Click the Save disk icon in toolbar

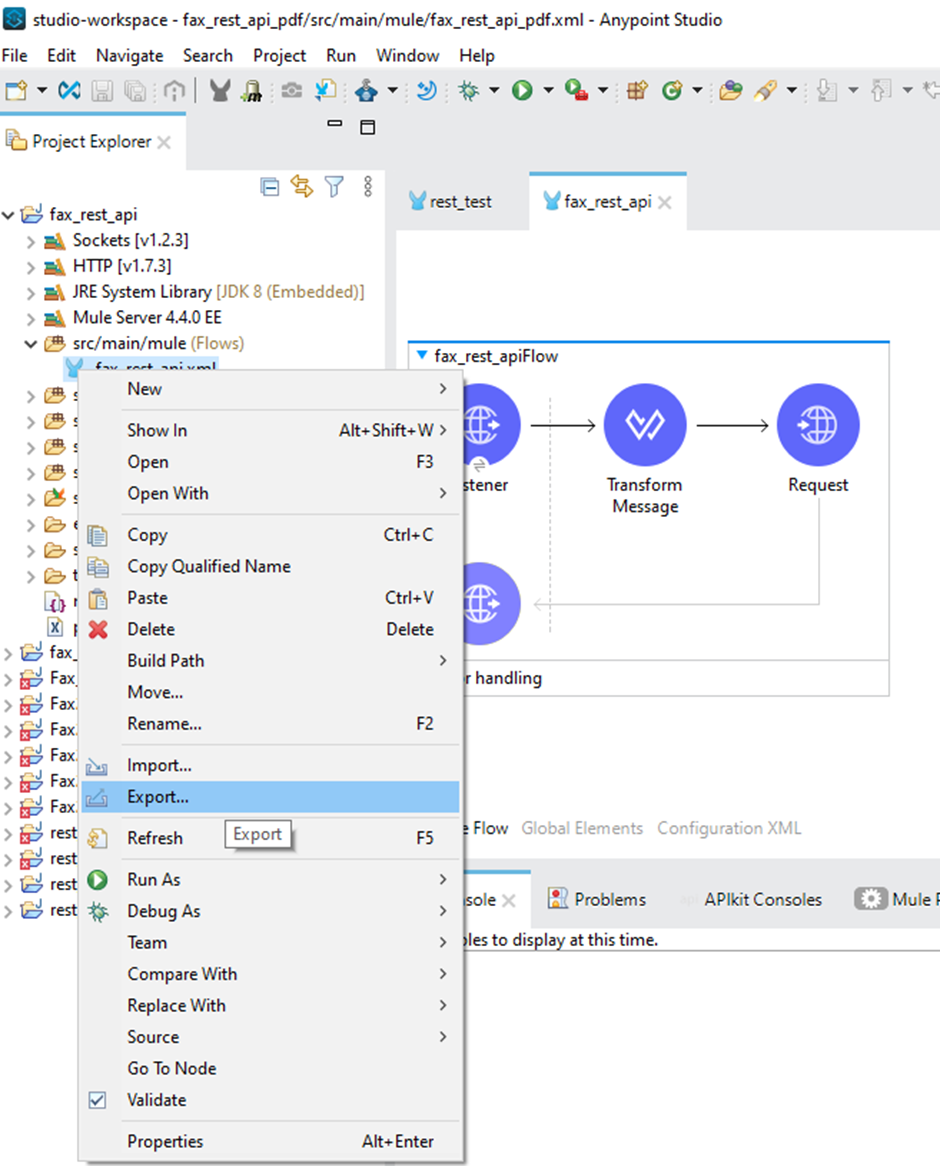tap(102, 91)
